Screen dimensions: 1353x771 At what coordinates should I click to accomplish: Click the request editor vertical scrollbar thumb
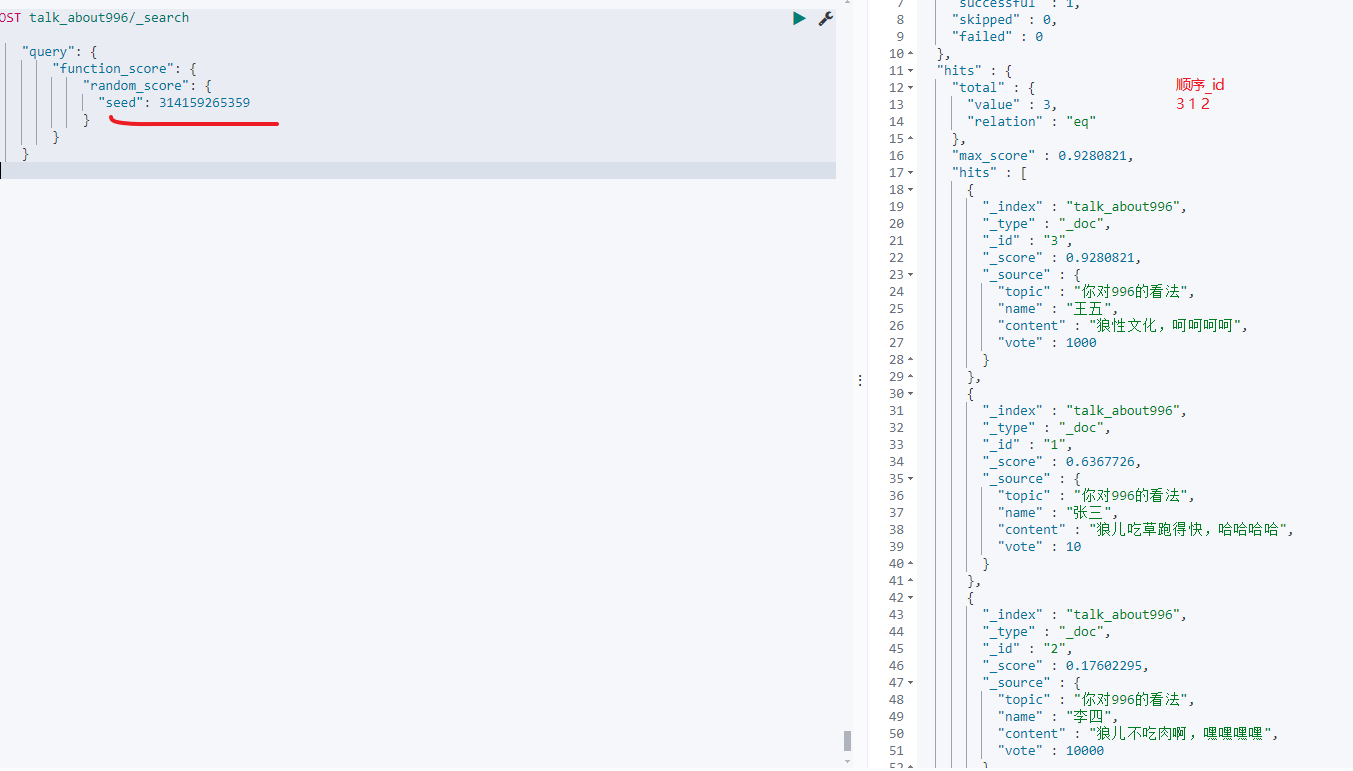pos(847,741)
